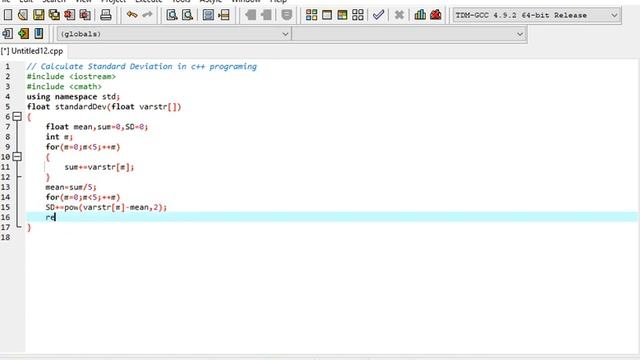Image resolution: width=640 pixels, height=360 pixels.
Task: Click the gray X stop-execution icon
Action: tap(399, 15)
